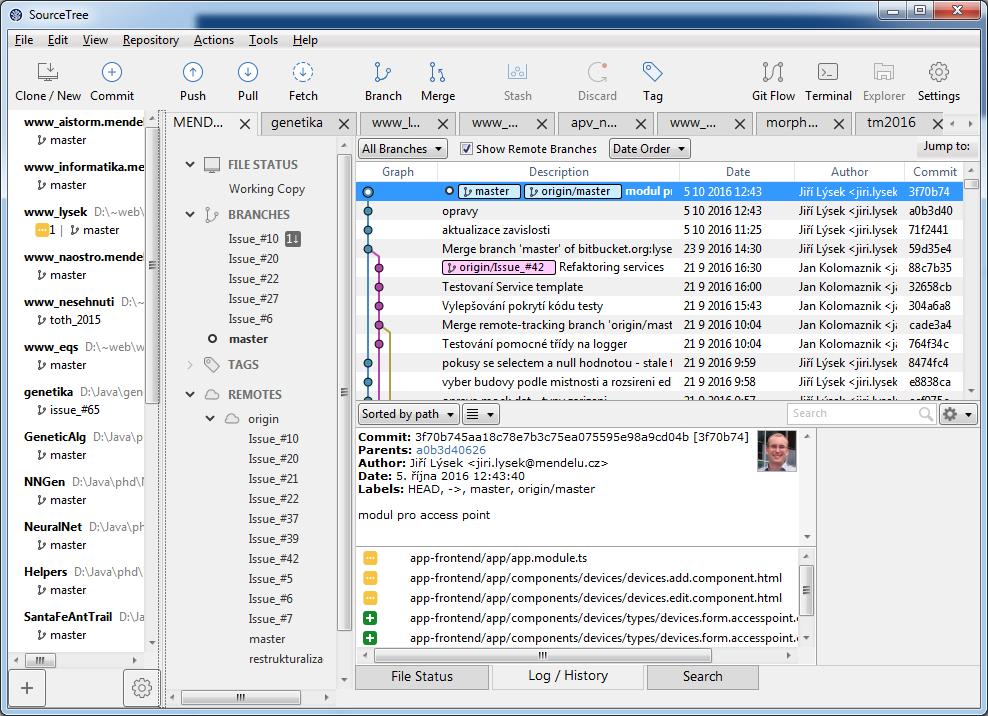Switch to the tm2016 tab
This screenshot has height=716, width=988.
[891, 123]
